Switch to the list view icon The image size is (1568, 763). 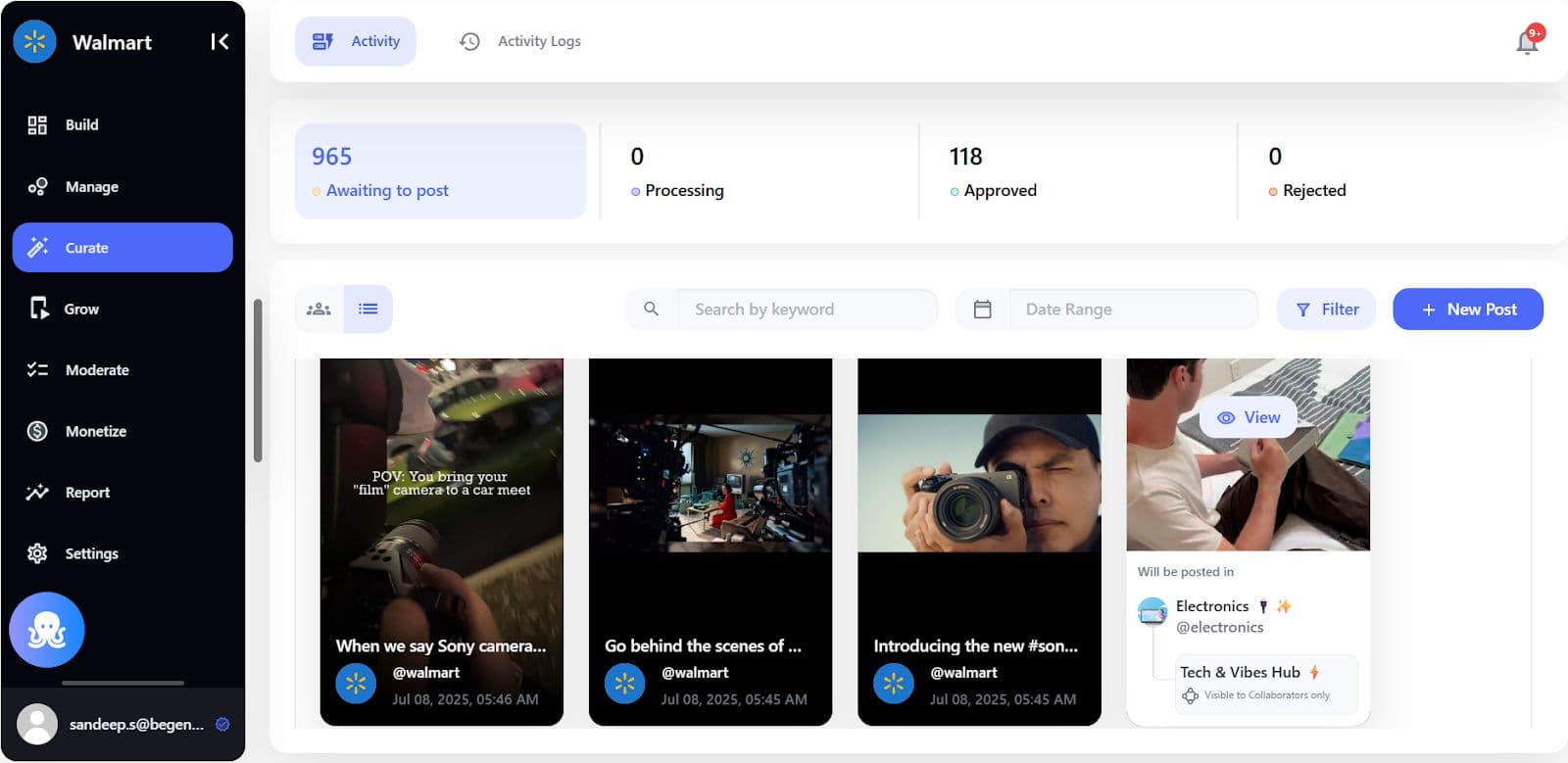[x=368, y=310]
